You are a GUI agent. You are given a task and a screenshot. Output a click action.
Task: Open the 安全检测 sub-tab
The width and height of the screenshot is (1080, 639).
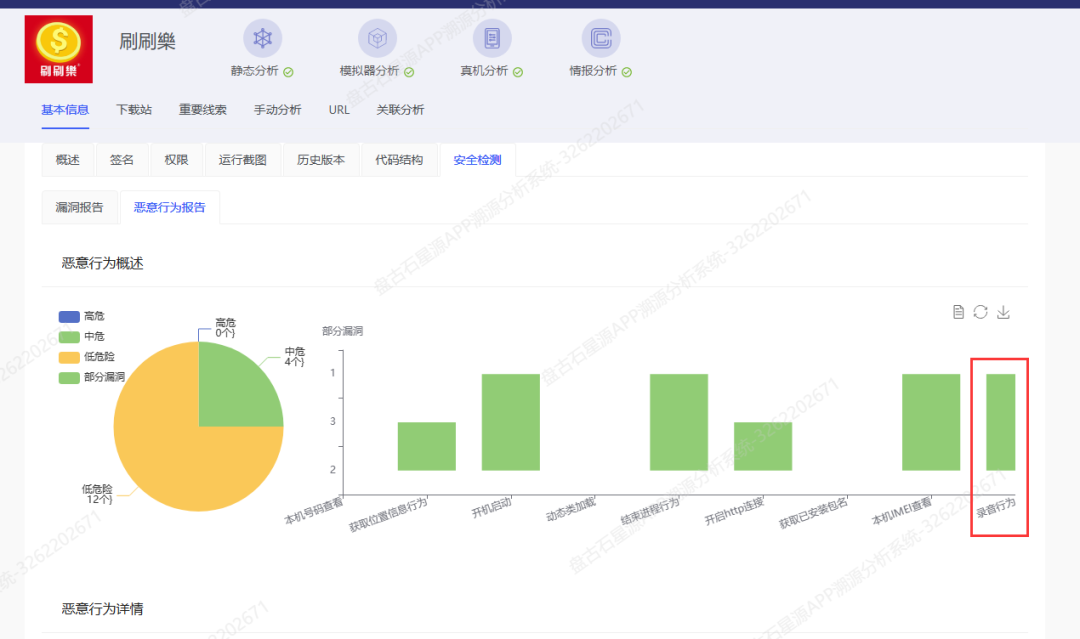pos(477,160)
